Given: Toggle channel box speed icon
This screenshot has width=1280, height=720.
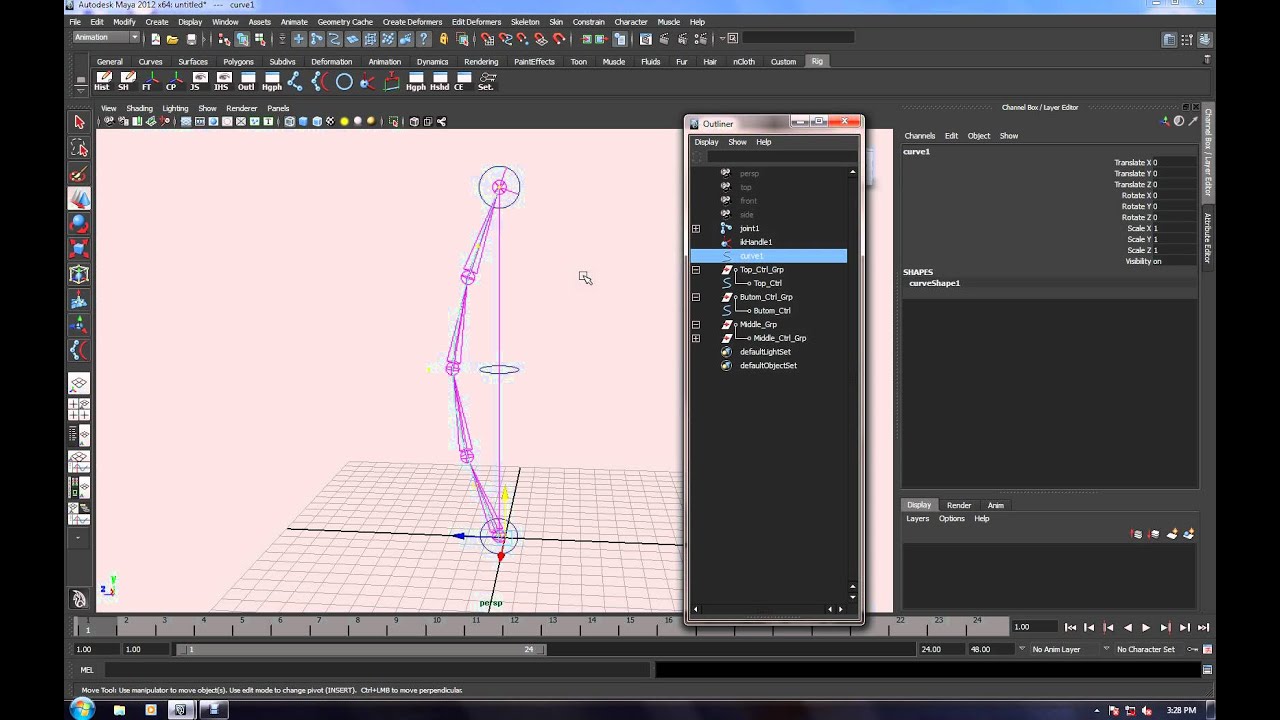Looking at the screenshot, I should click(1179, 122).
